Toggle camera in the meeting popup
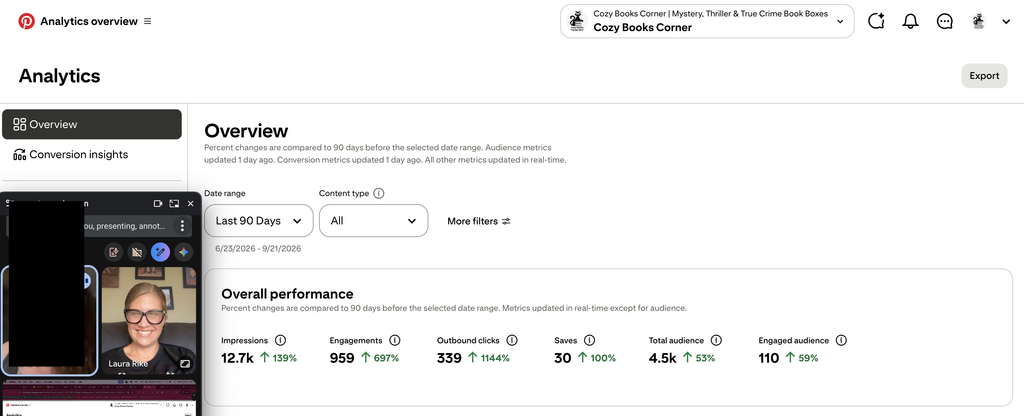The width and height of the screenshot is (1024, 416). point(157,204)
